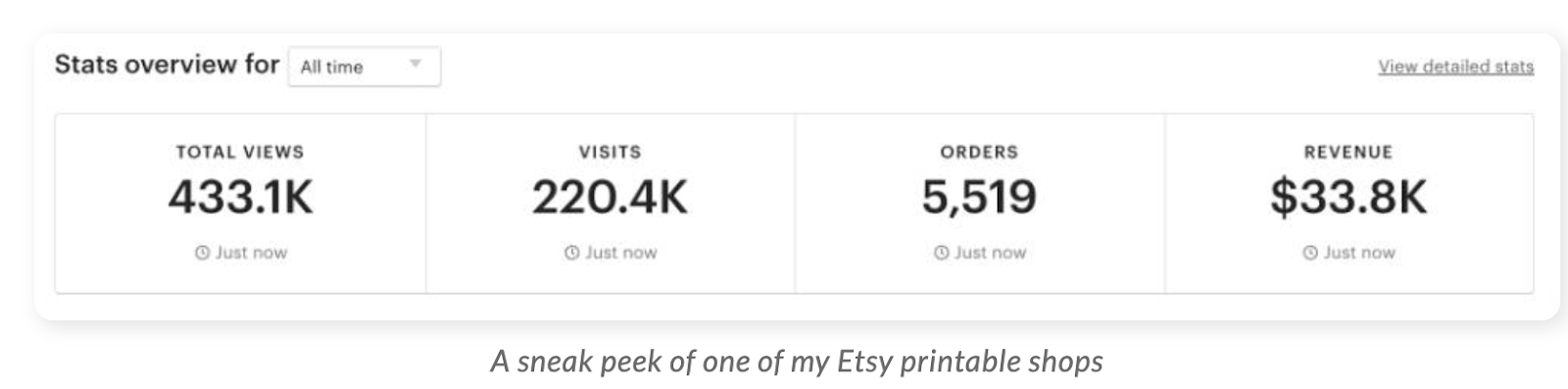Open the View detailed stats link
This screenshot has height=389, width=1568.
1455,67
